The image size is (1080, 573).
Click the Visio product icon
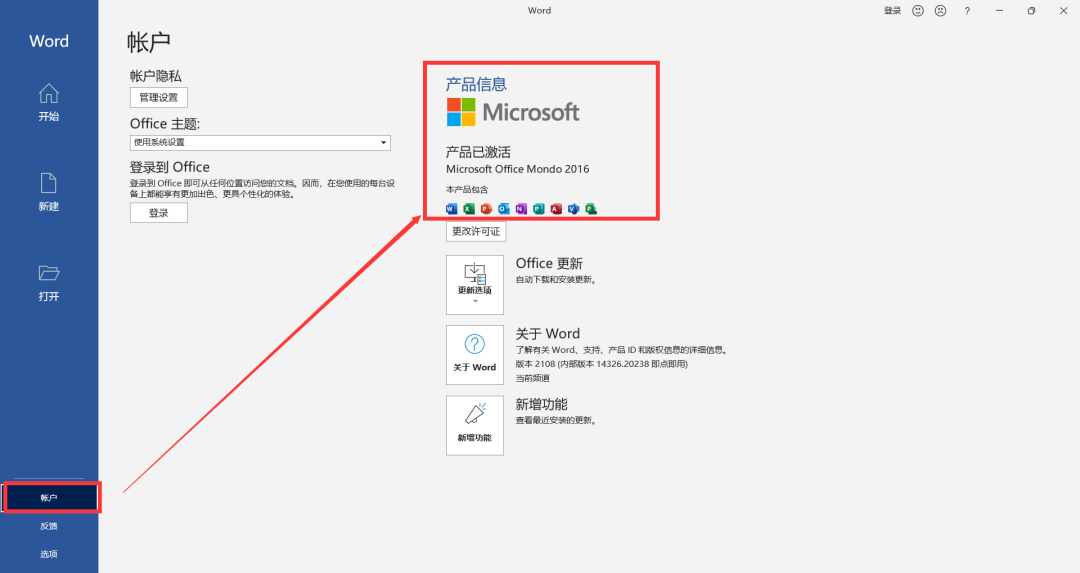tap(573, 209)
